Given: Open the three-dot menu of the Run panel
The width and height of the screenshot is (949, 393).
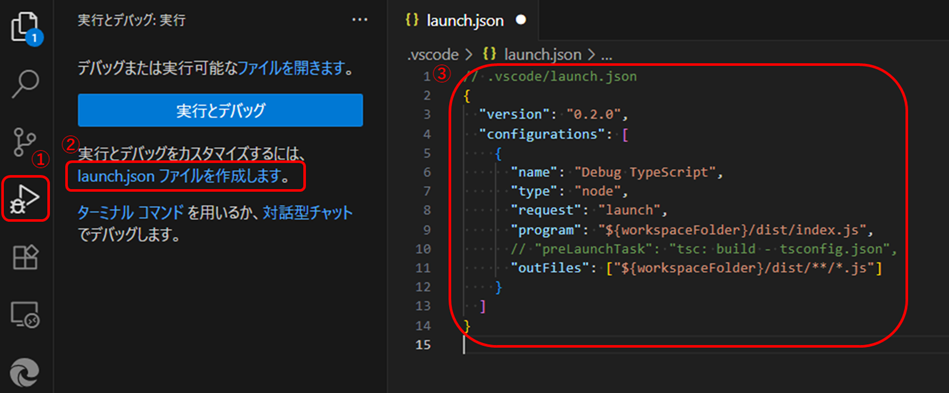Looking at the screenshot, I should click(360, 20).
